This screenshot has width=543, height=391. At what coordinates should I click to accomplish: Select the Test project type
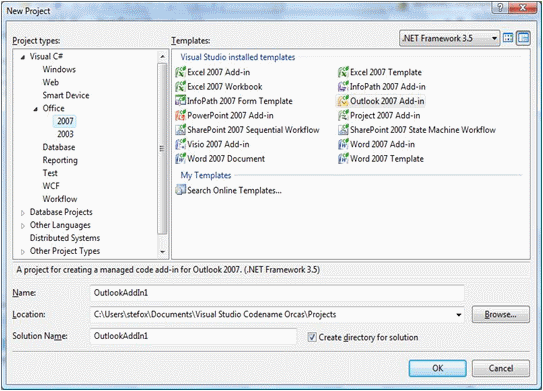click(x=50, y=173)
